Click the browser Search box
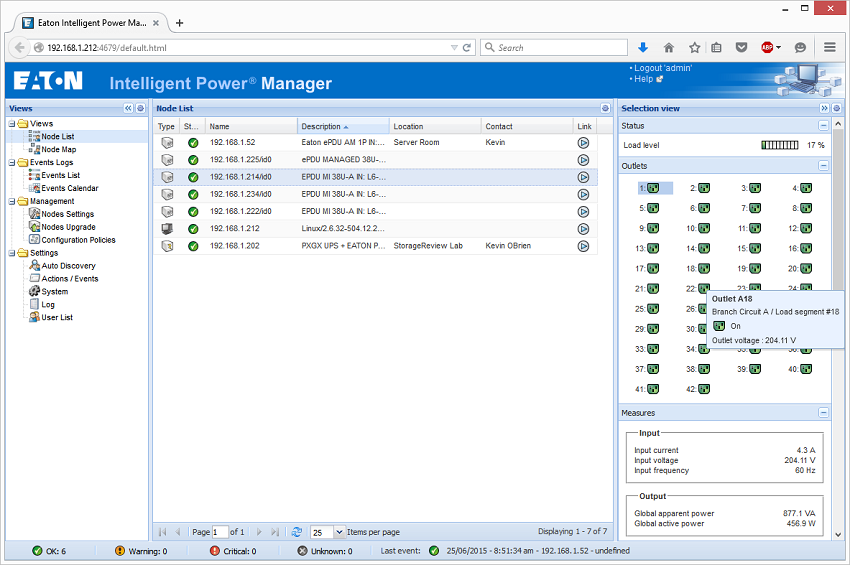The image size is (850, 565). 553,48
